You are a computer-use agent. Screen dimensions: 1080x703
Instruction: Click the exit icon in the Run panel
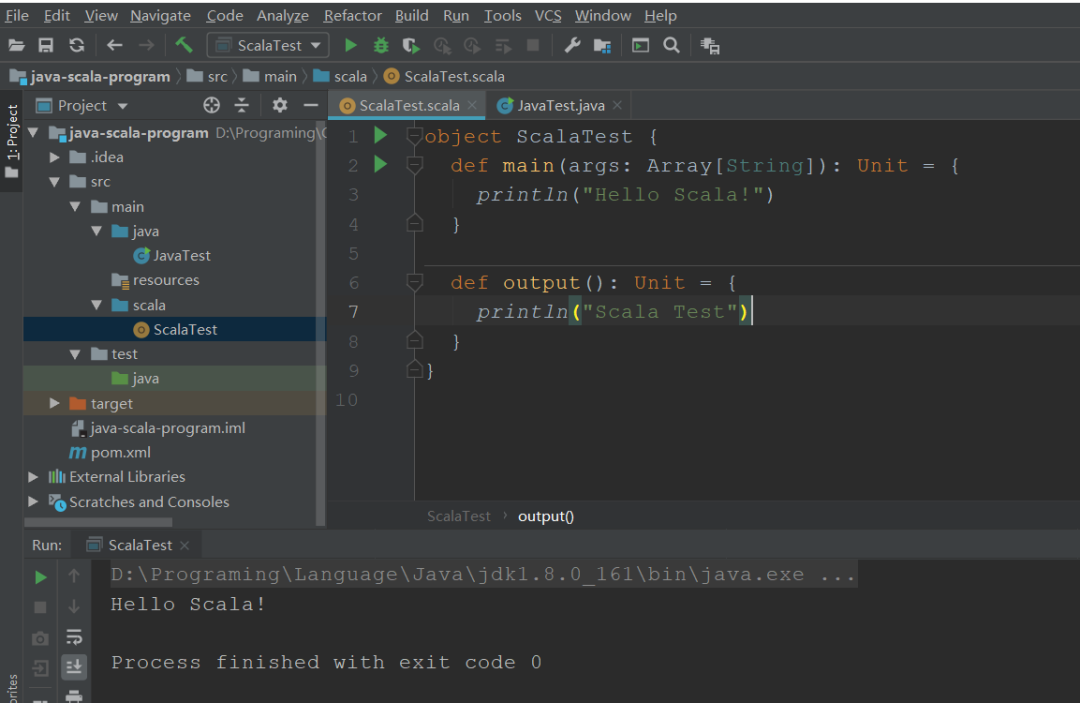click(x=40, y=668)
